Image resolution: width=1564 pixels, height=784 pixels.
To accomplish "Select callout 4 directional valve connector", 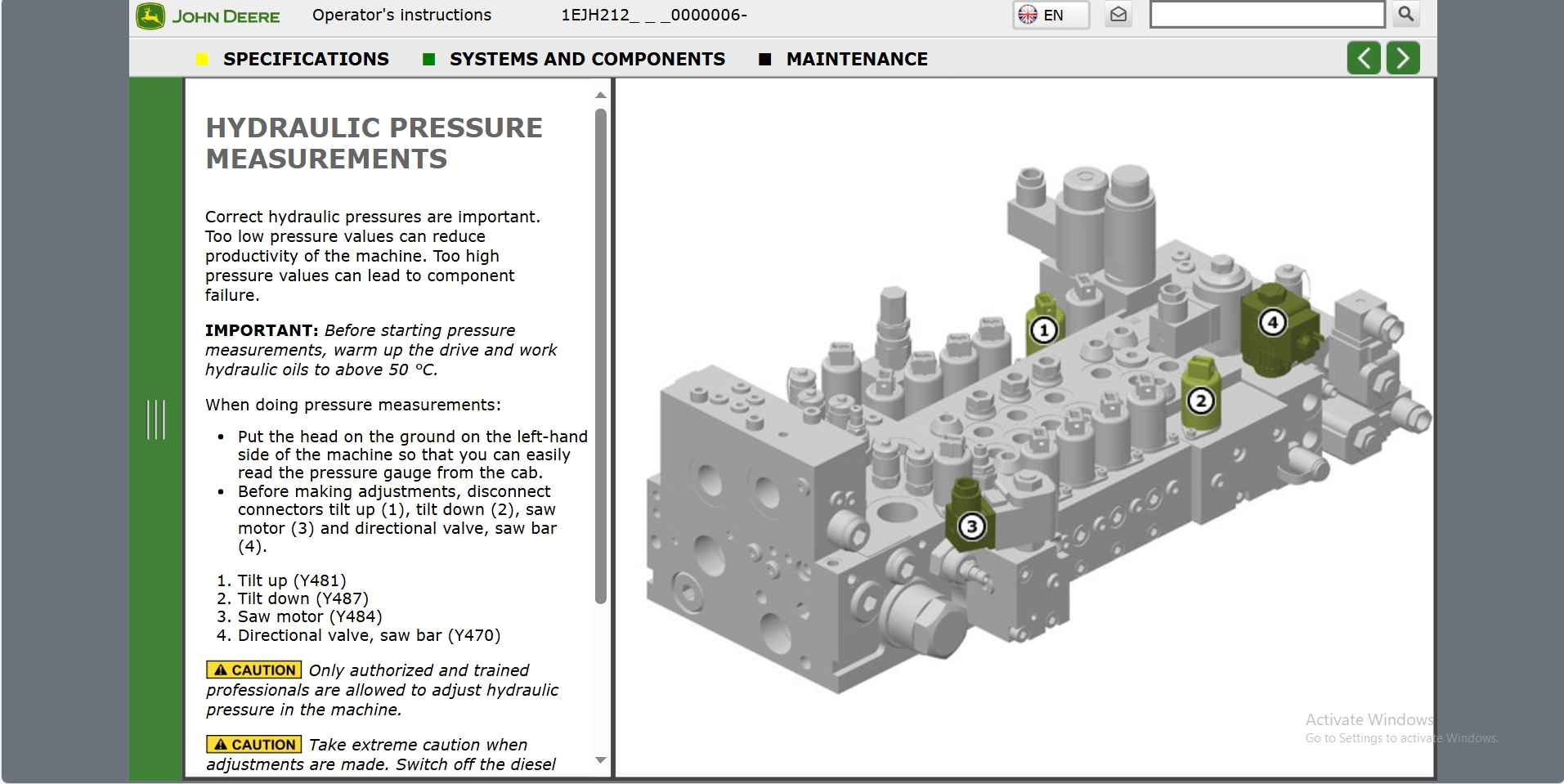I will tap(1272, 322).
